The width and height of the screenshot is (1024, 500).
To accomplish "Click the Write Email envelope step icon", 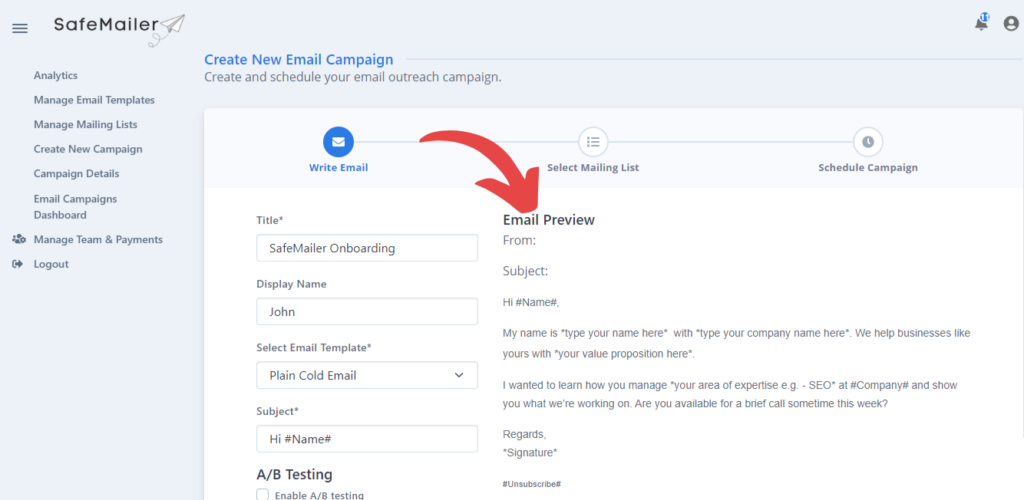I will (x=338, y=142).
